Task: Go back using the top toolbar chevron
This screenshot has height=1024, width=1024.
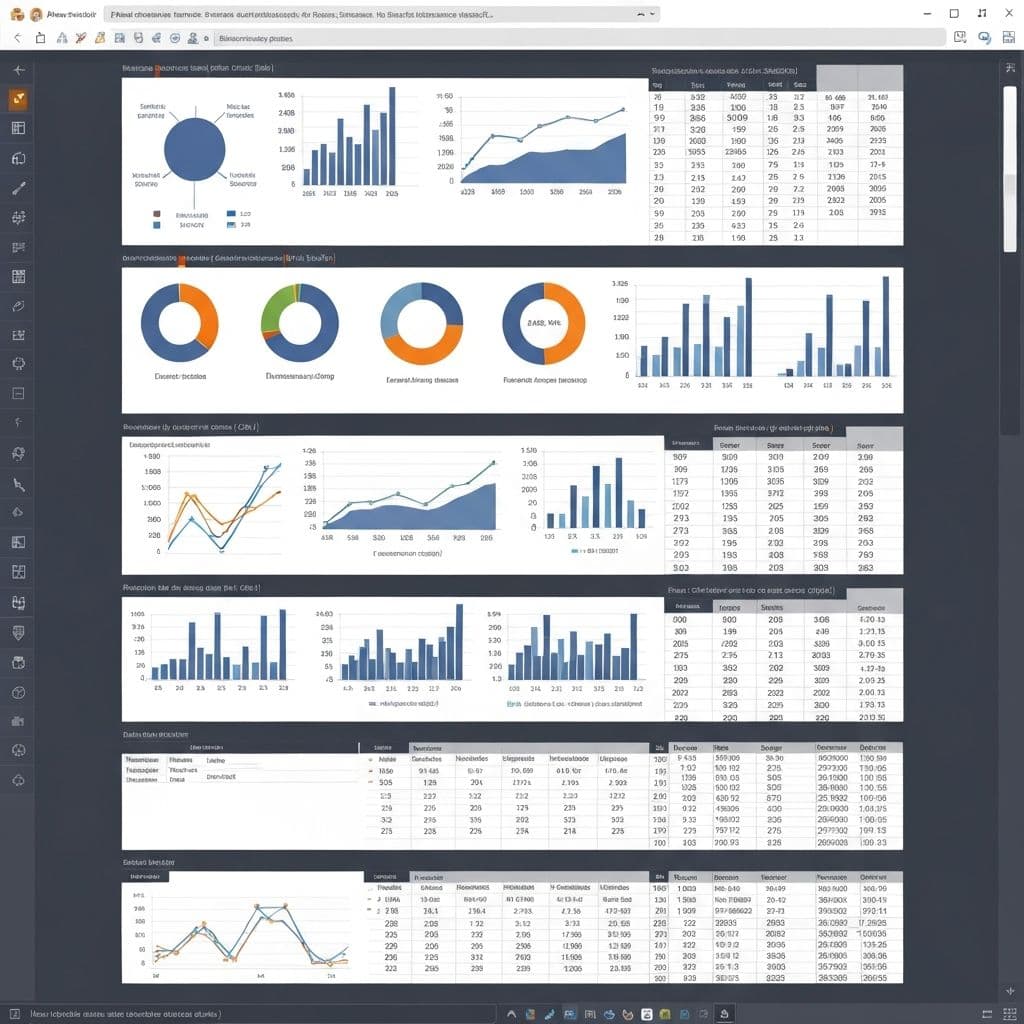Action: click(16, 37)
